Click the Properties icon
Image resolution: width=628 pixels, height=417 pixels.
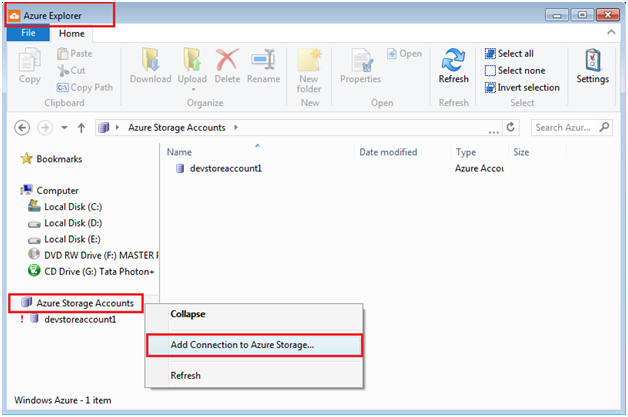pos(362,60)
